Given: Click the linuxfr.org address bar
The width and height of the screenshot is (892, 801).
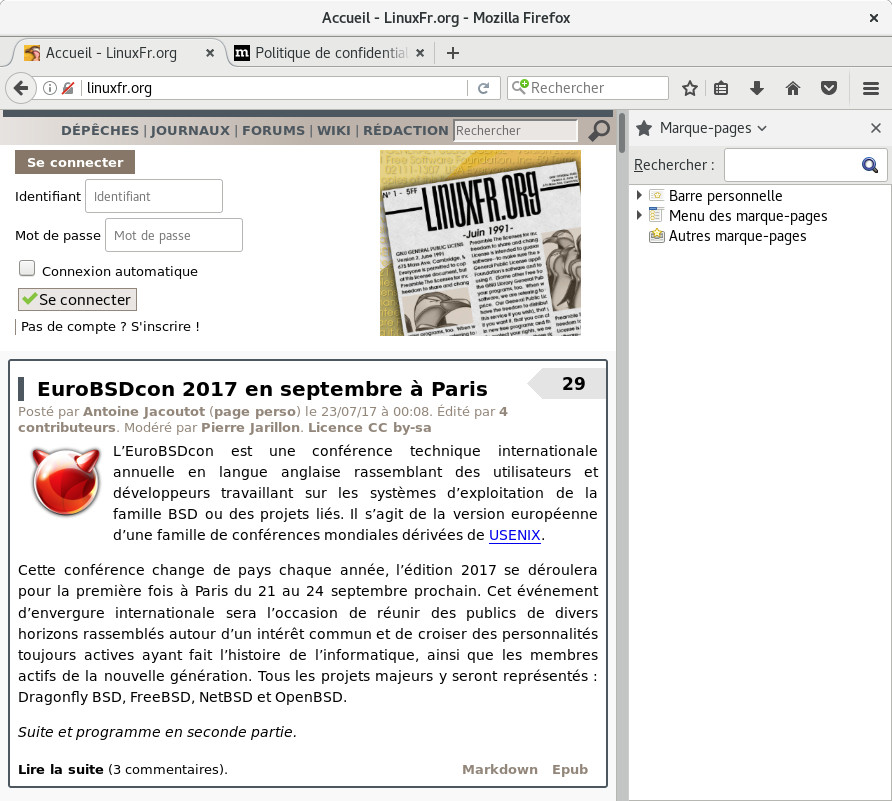Looking at the screenshot, I should (x=273, y=88).
